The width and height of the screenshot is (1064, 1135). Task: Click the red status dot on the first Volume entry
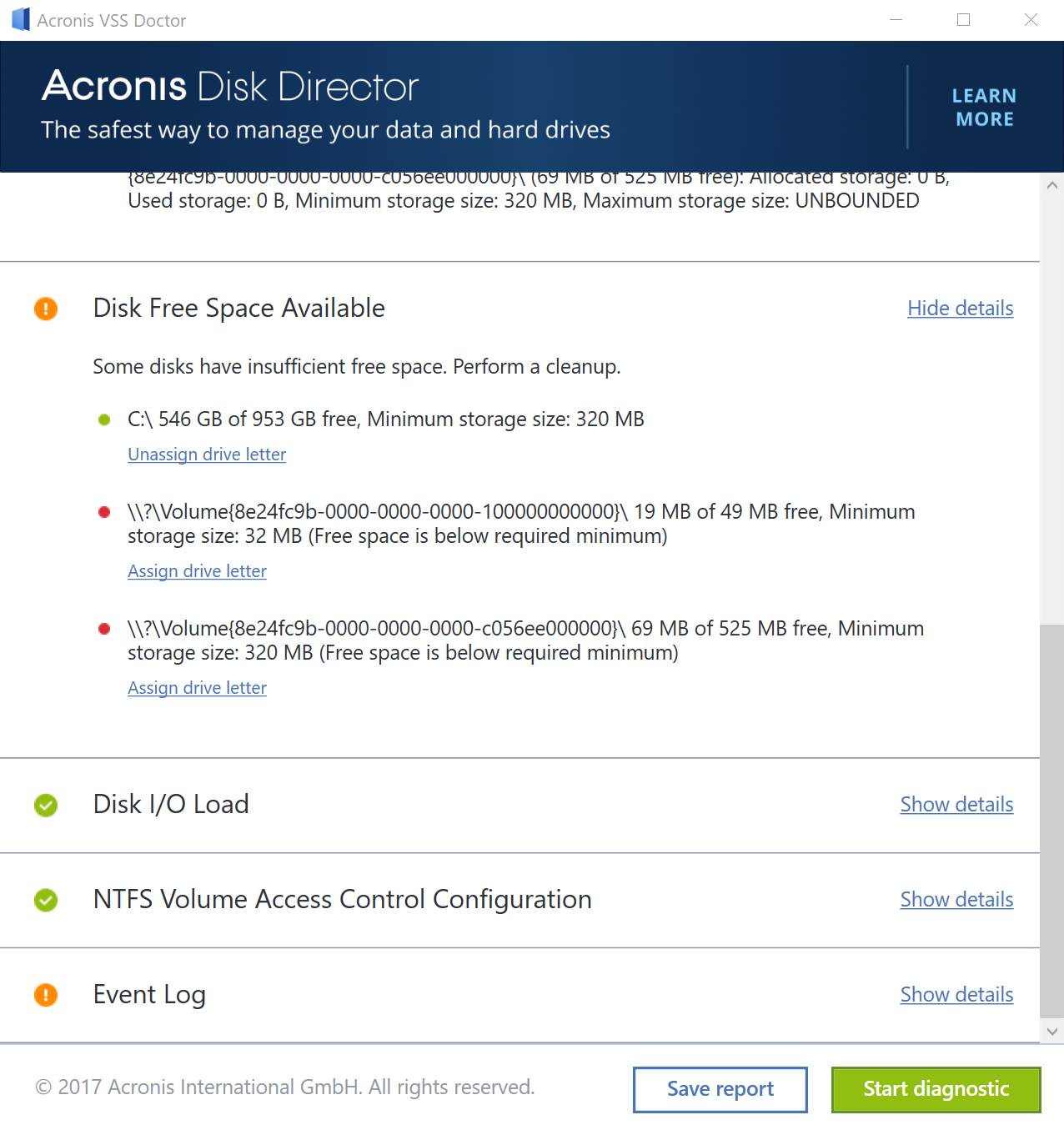103,511
